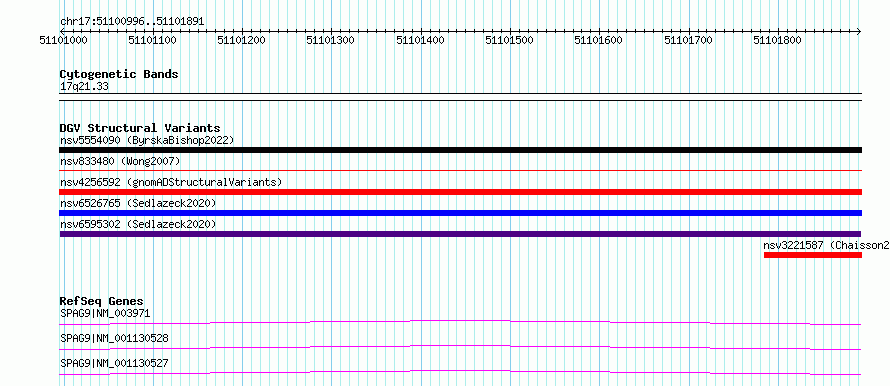The height and width of the screenshot is (386, 890).
Task: Click the nsv5554090 black variant bar
Action: (x=460, y=150)
